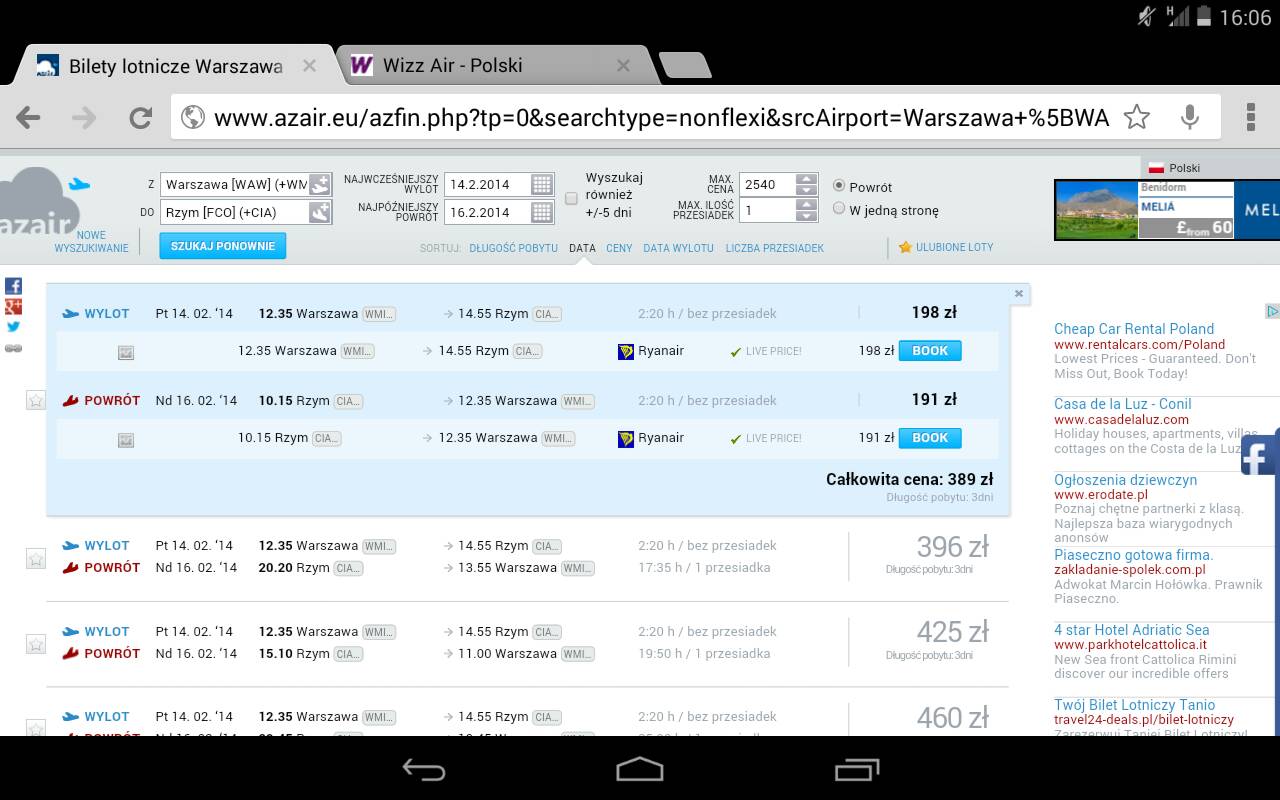Favorite the 425 zł flight with star
Image resolution: width=1280 pixels, height=800 pixels.
point(36,644)
